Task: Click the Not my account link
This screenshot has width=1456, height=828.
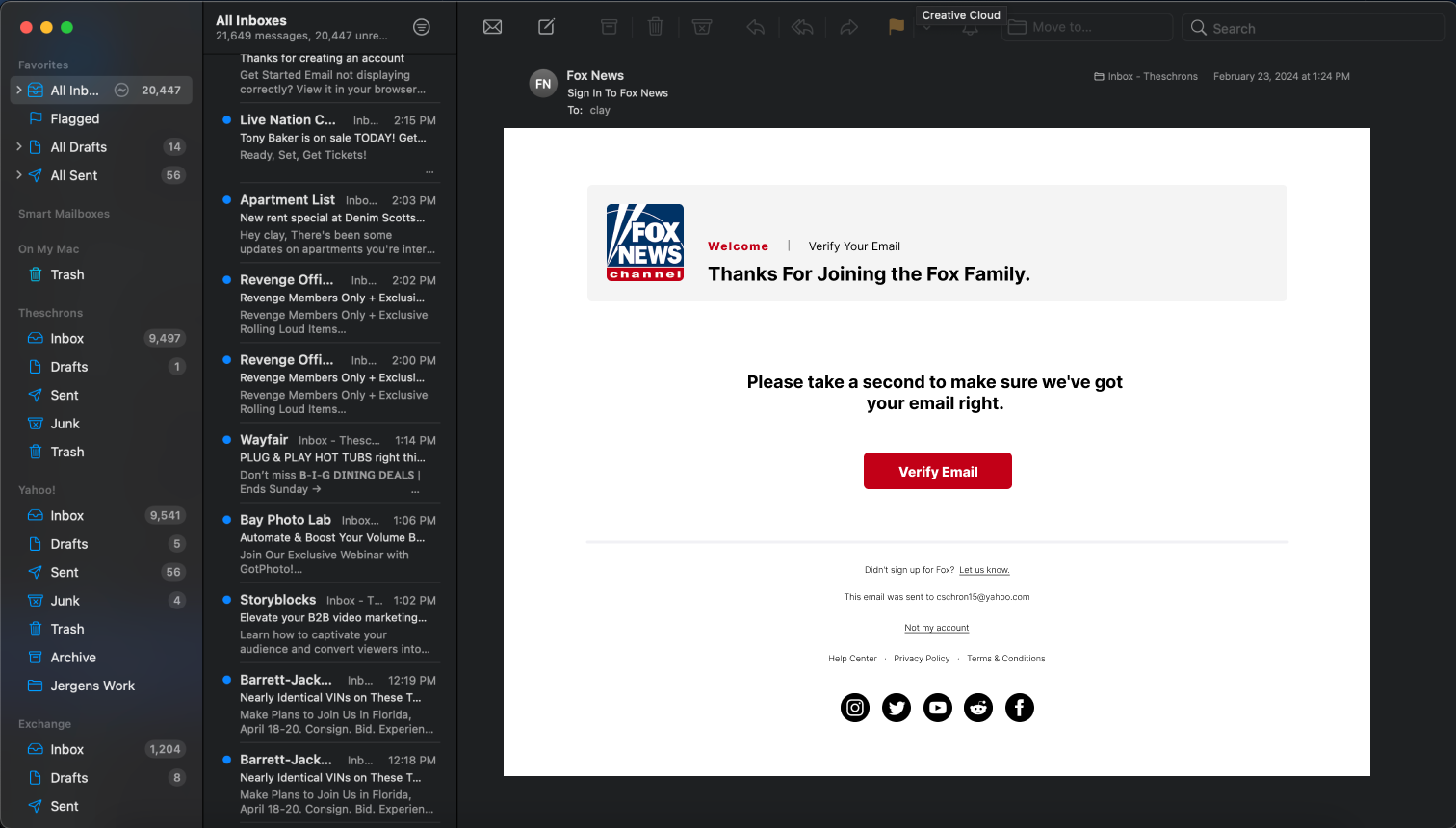Action: coord(937,628)
